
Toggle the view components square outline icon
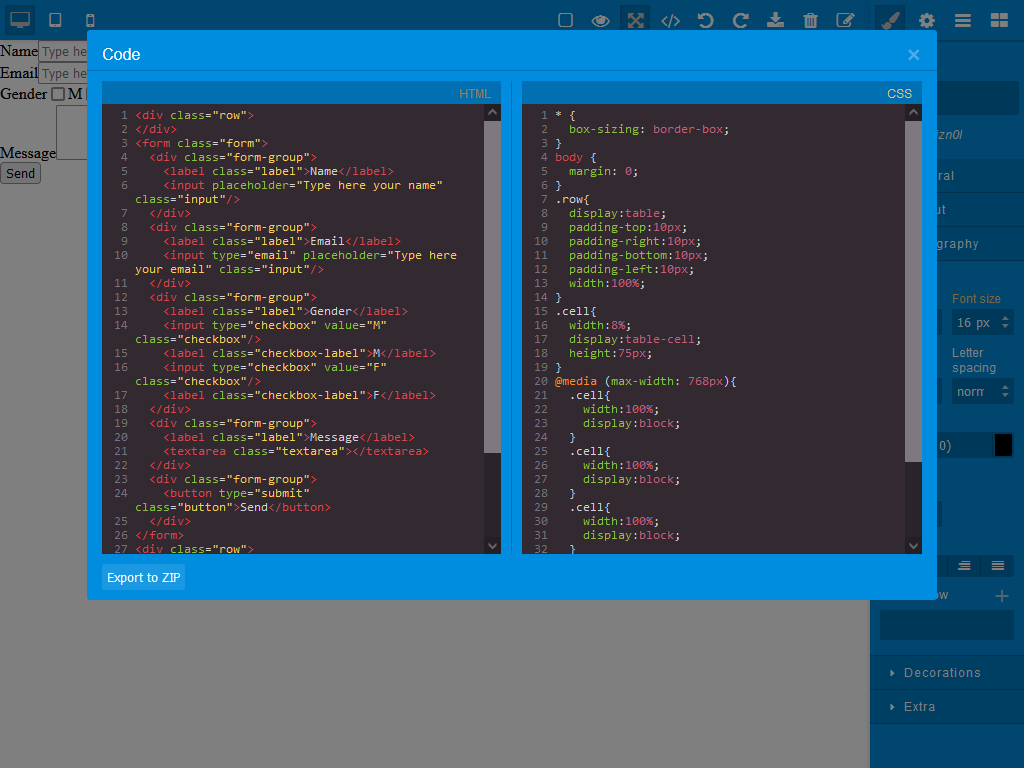pyautogui.click(x=566, y=21)
